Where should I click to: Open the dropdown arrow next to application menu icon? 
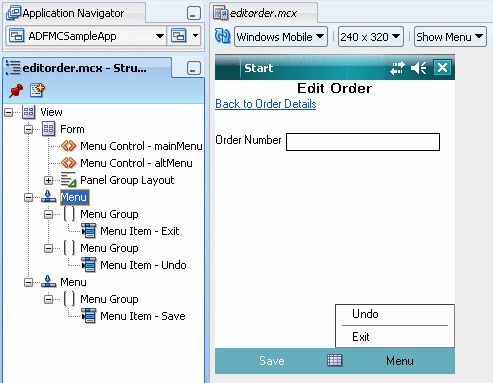[x=196, y=36]
